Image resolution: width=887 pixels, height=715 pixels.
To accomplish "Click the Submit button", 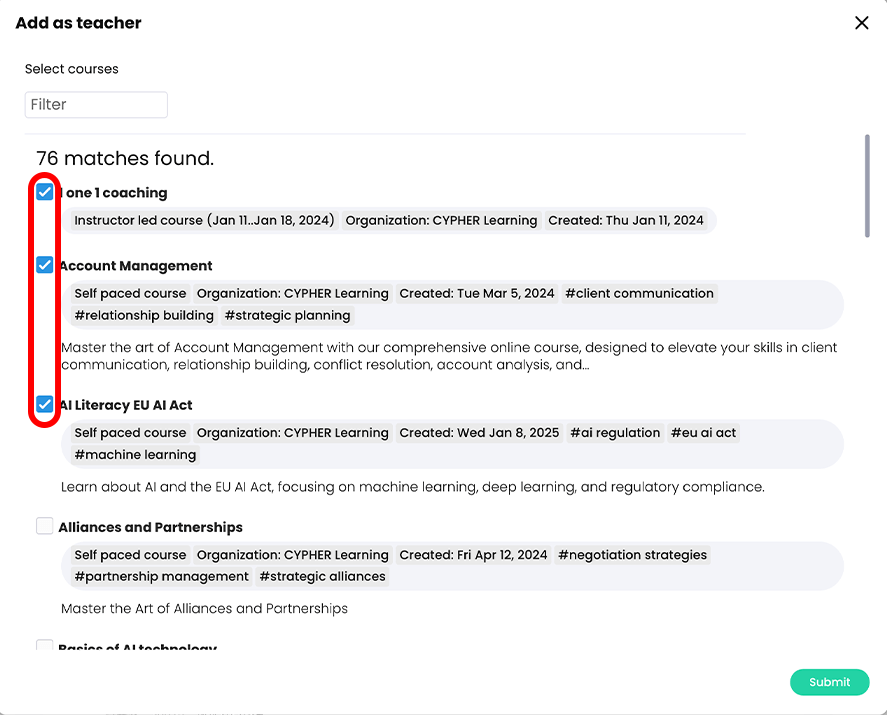I will [x=829, y=682].
